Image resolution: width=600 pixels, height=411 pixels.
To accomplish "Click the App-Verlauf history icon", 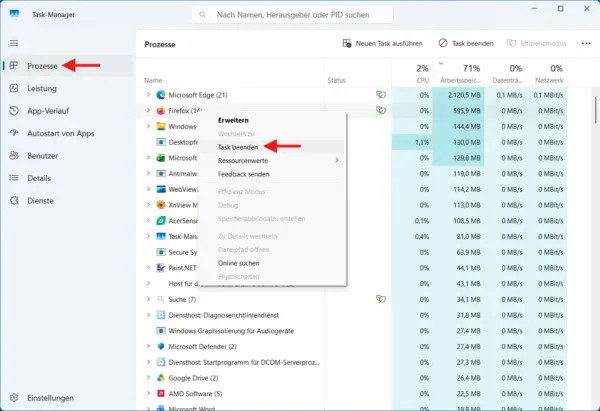I will tap(14, 111).
